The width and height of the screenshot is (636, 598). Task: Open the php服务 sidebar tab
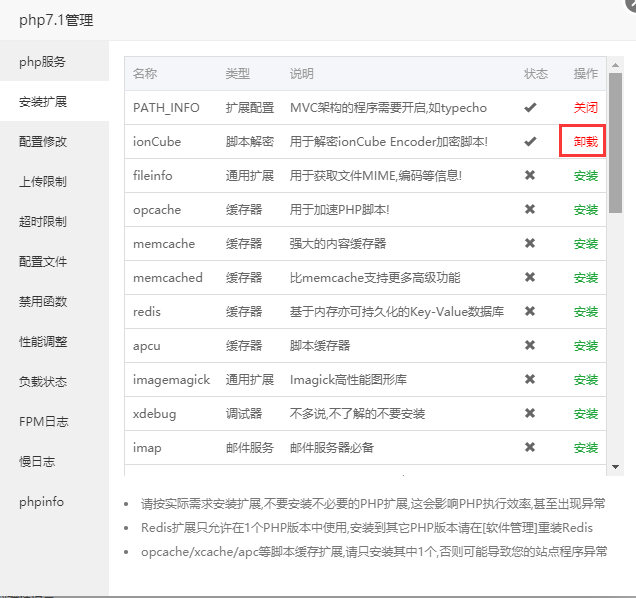(42, 62)
